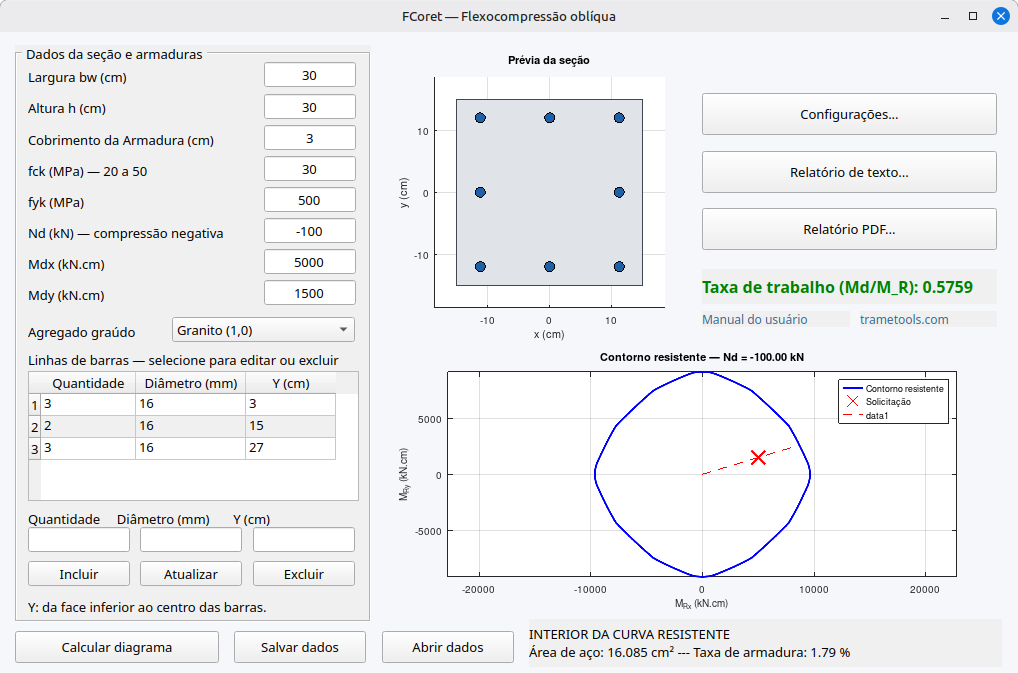Generate the Relatório de texto
1018x673 pixels.
[849, 172]
